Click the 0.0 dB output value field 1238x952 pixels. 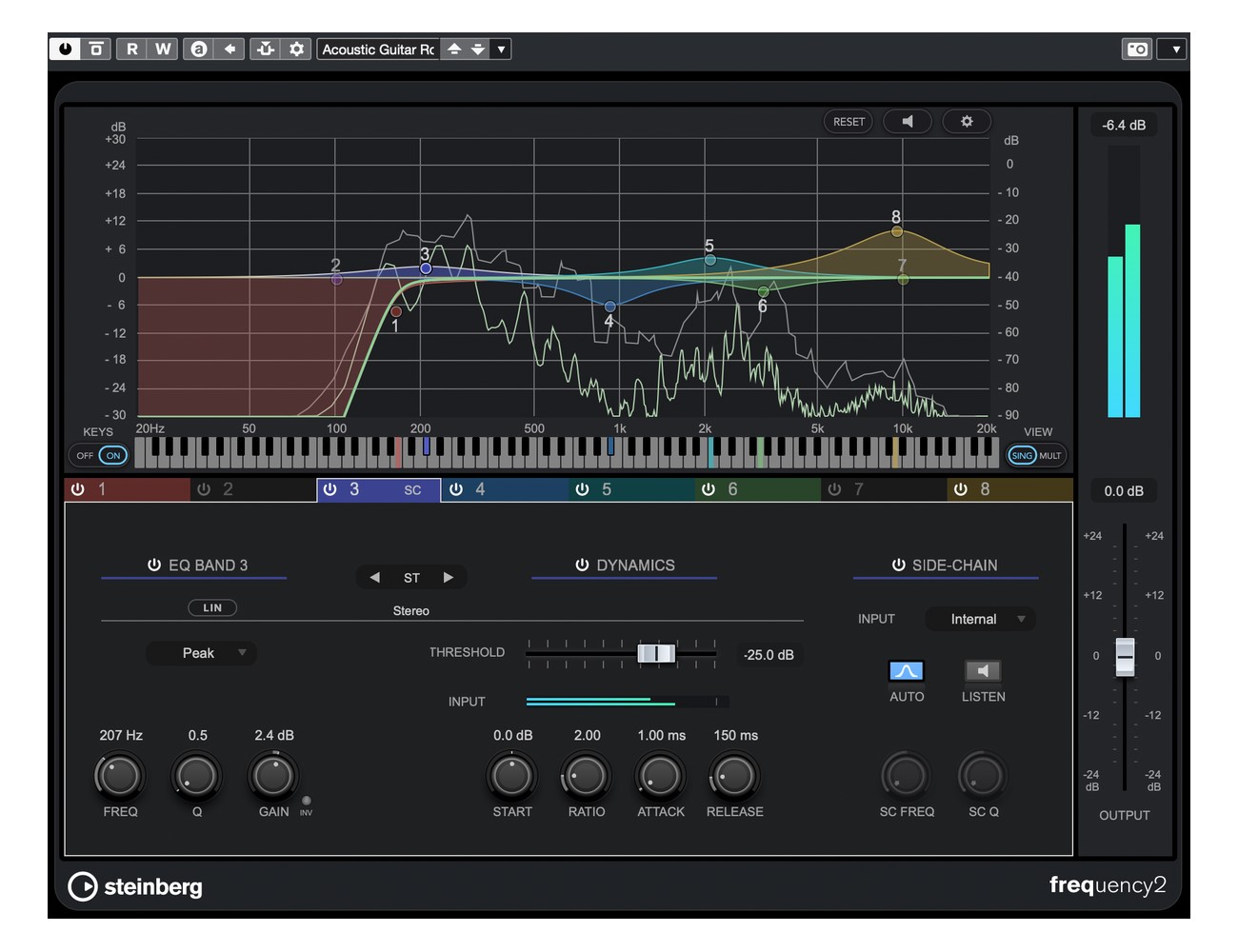tap(1124, 491)
